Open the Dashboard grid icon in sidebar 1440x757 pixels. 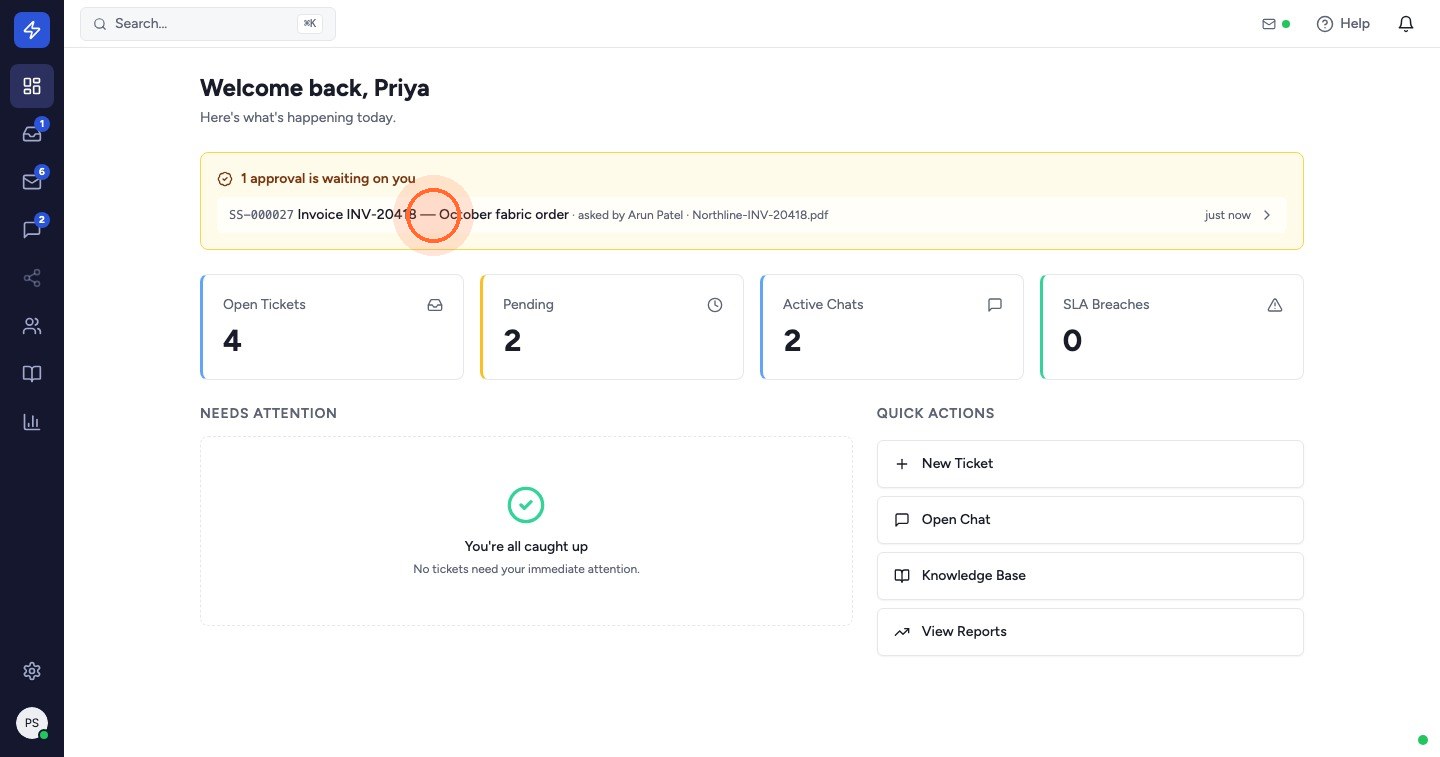click(x=32, y=86)
